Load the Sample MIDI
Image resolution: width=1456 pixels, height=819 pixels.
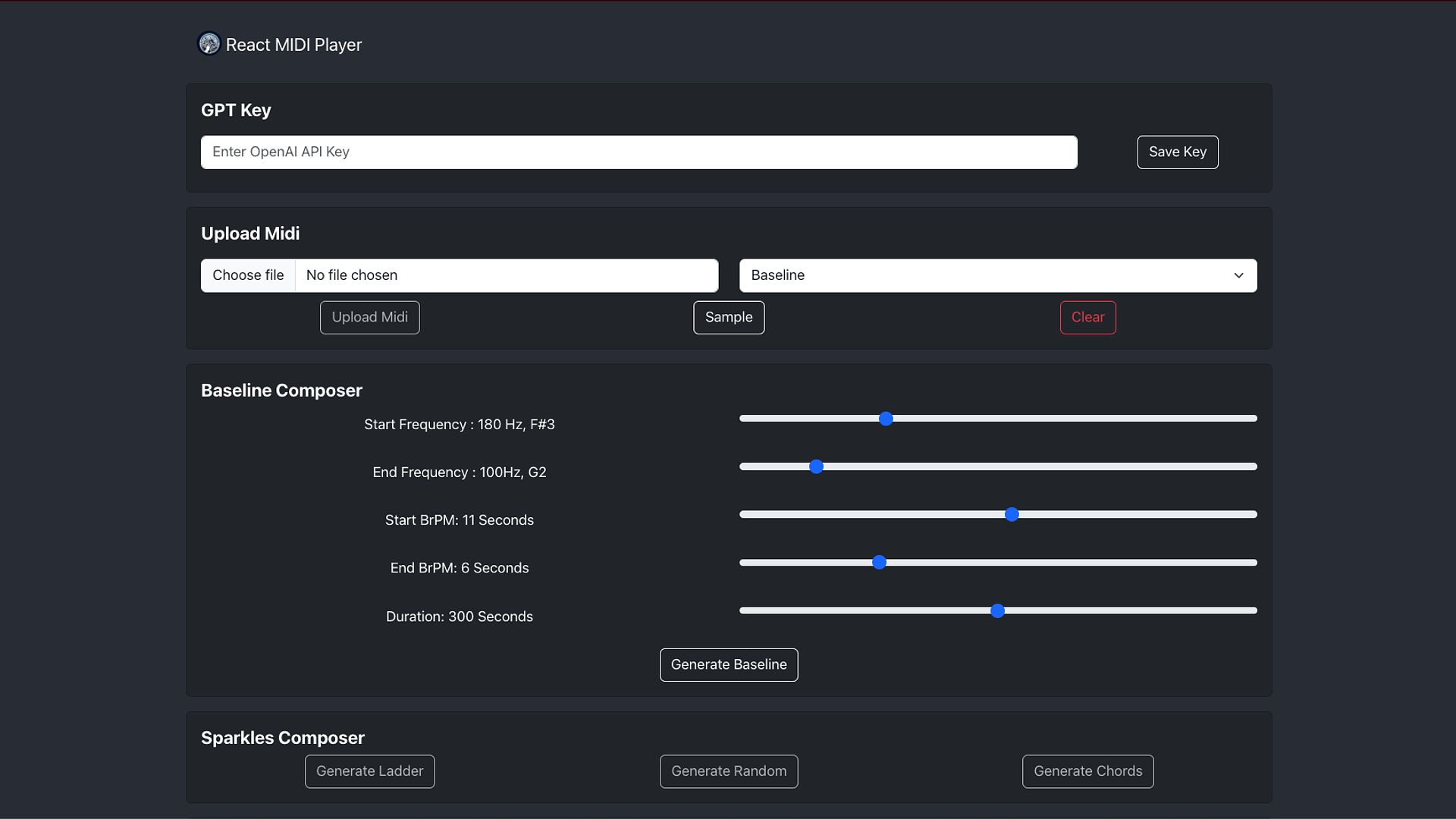[x=728, y=317]
